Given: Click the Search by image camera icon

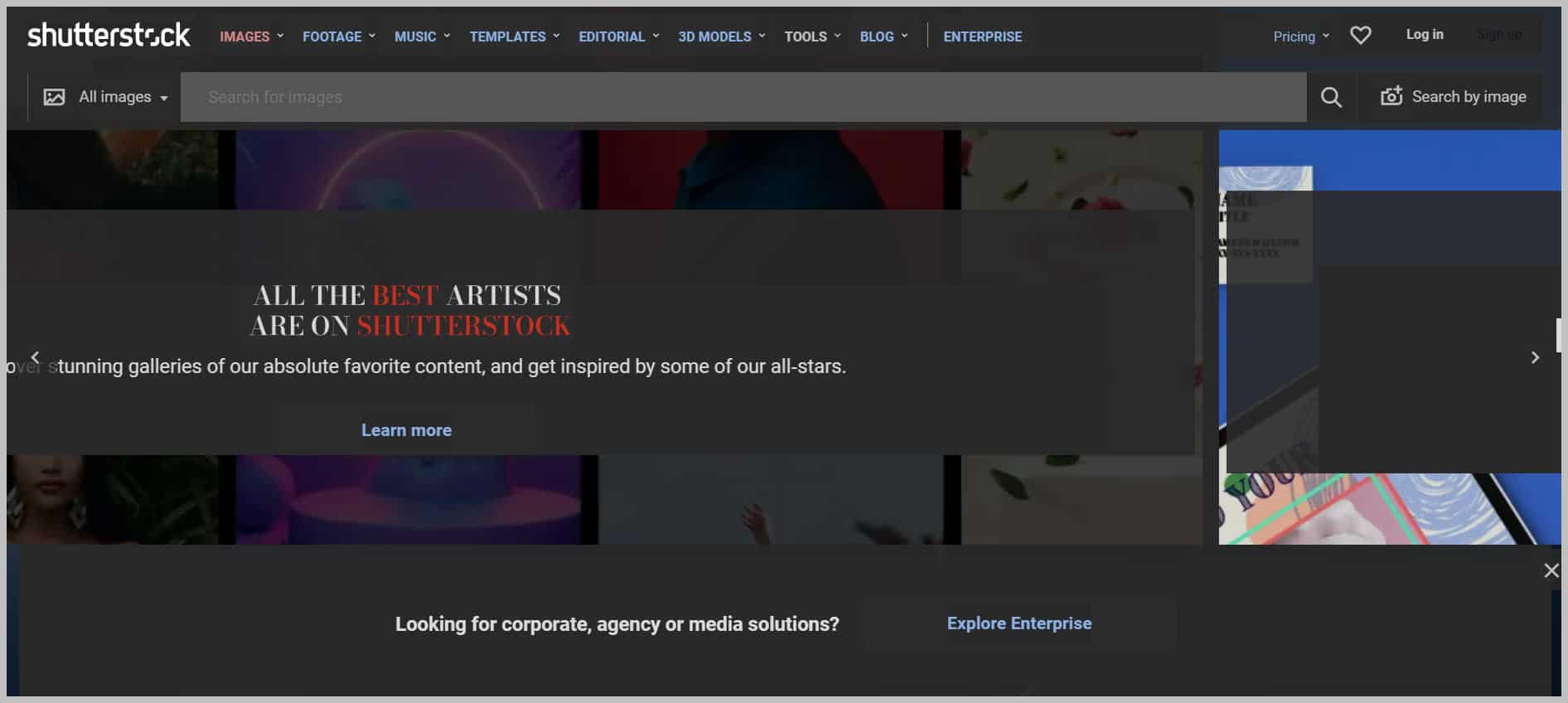Looking at the screenshot, I should click(1391, 96).
